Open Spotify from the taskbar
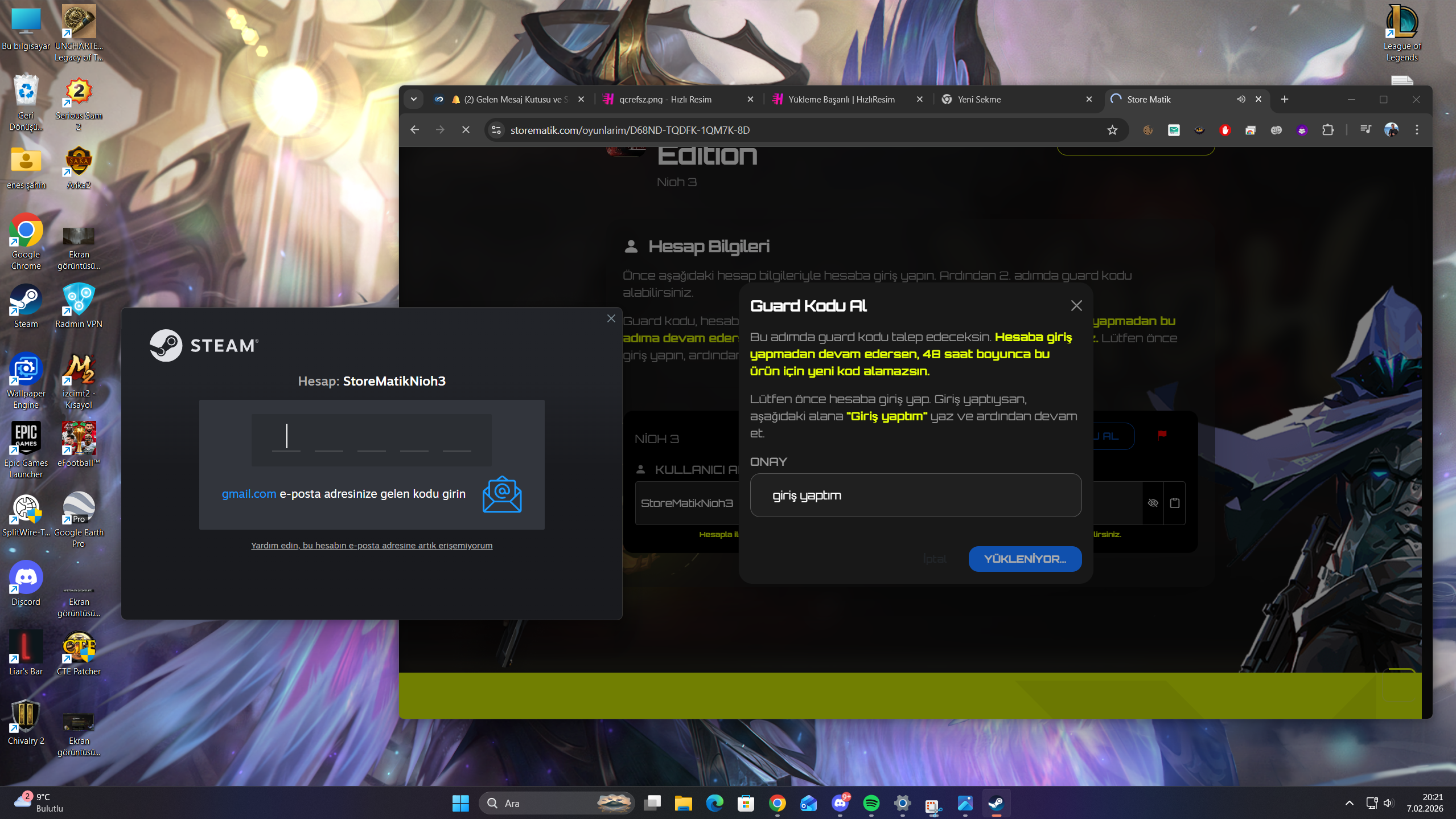This screenshot has height=819, width=1456. (871, 803)
